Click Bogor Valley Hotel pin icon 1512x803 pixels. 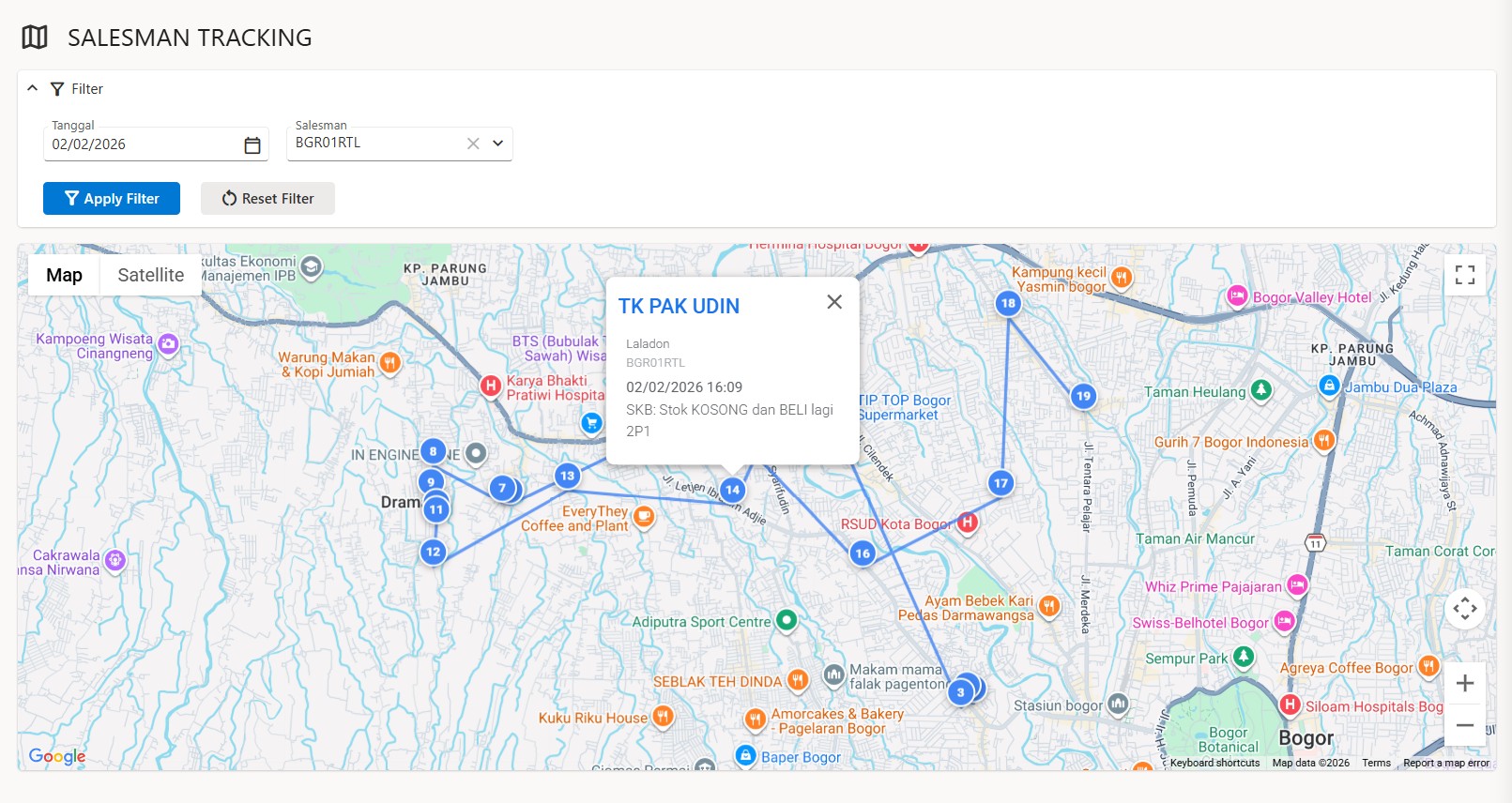coord(1237,296)
